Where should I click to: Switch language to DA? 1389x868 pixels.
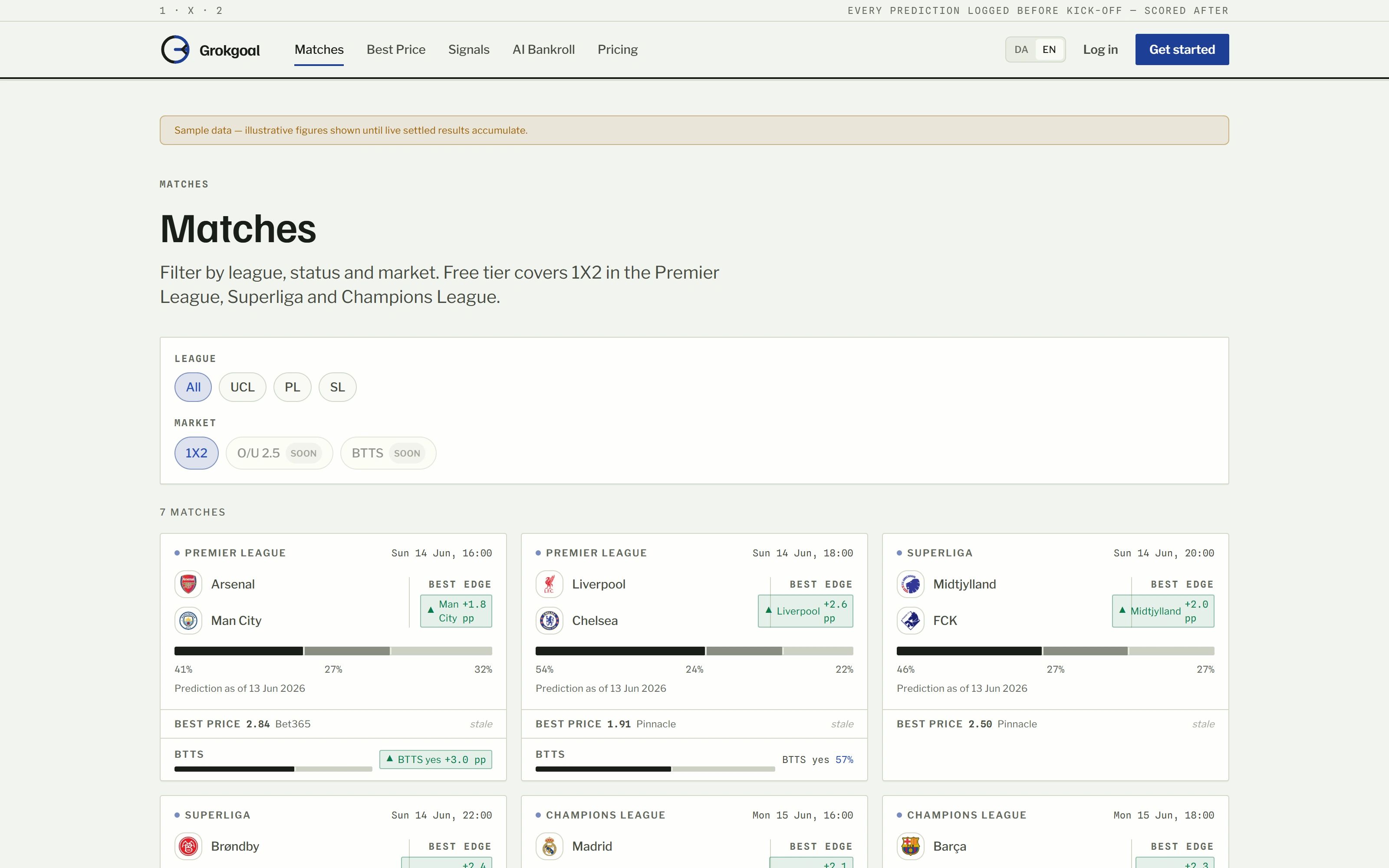click(1021, 49)
